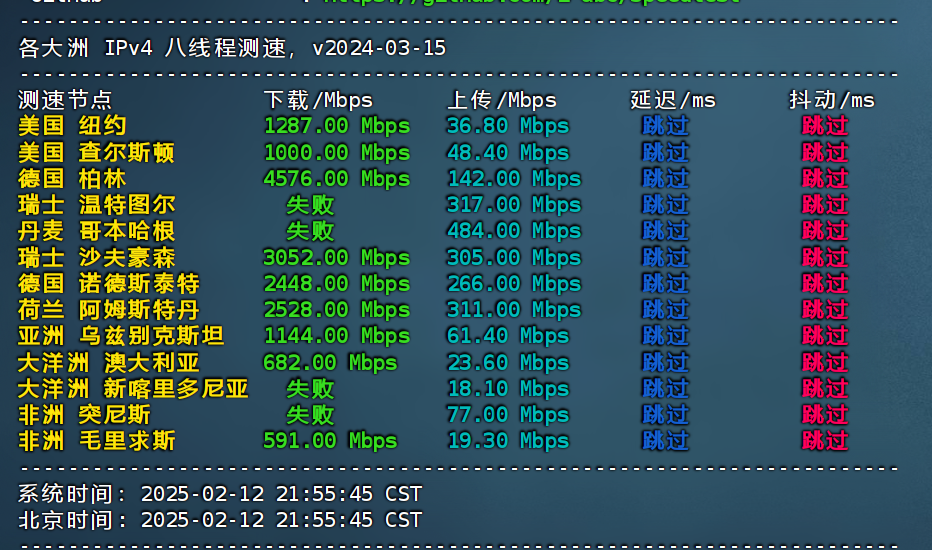
Task: Click upload value '317.00 Mbps'
Action: point(514,205)
